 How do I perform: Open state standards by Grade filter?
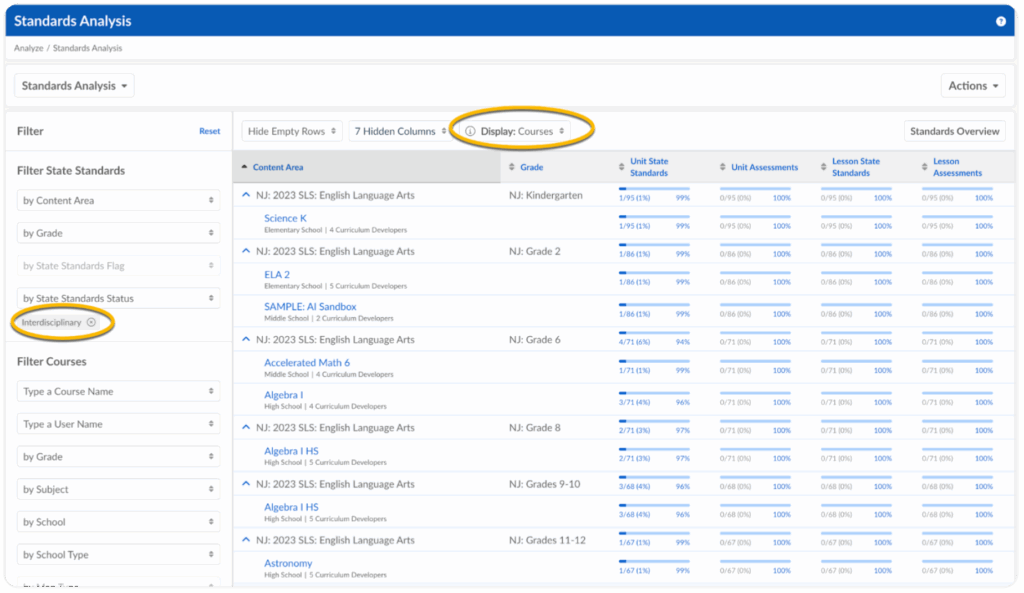coord(118,233)
